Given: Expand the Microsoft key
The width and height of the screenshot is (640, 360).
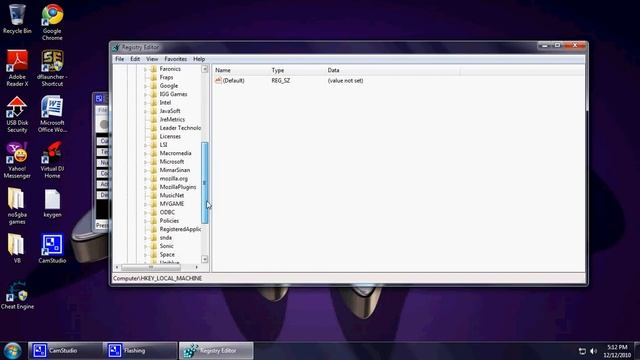Looking at the screenshot, I should pyautogui.click(x=146, y=162).
